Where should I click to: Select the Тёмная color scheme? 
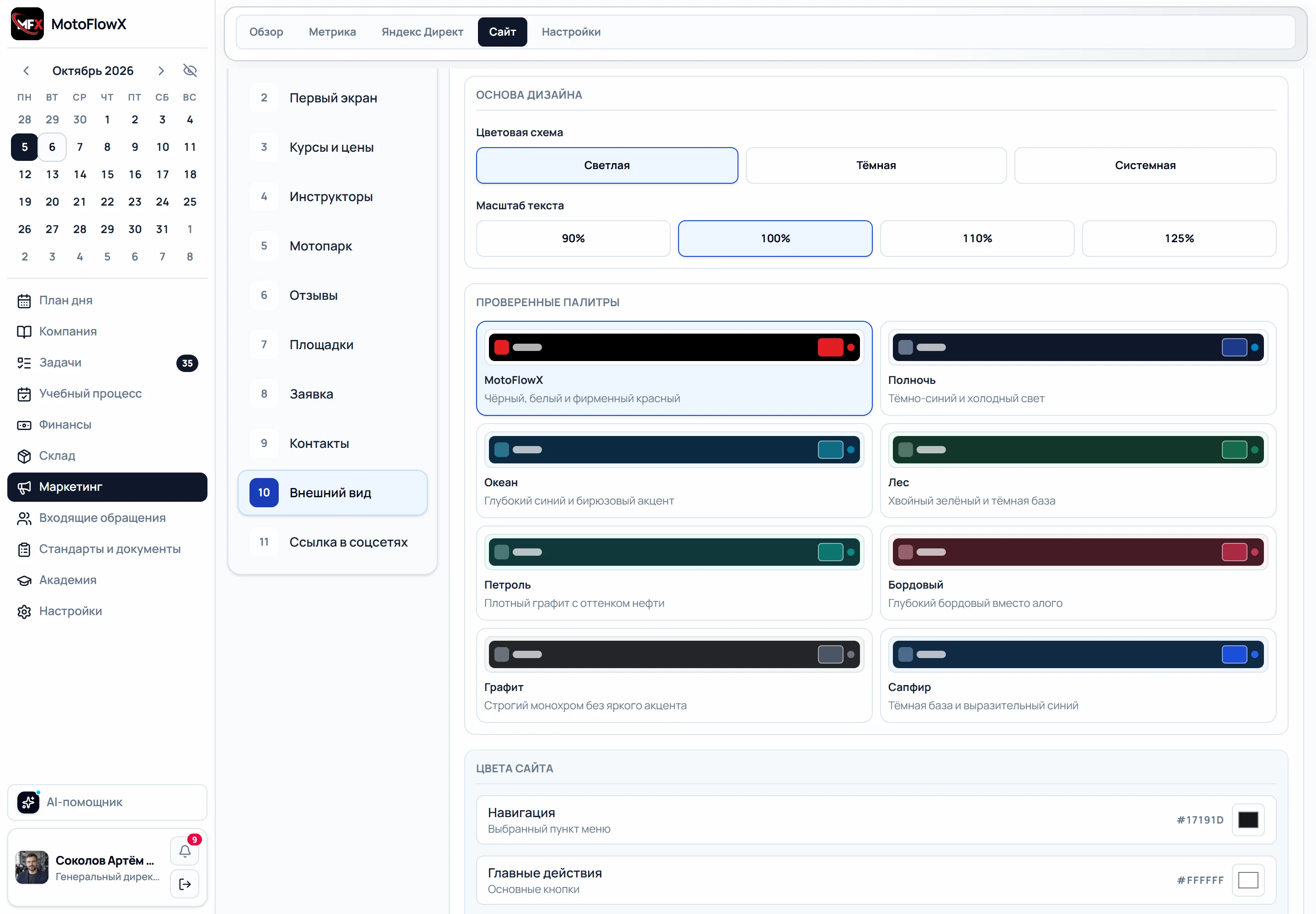[x=876, y=165]
